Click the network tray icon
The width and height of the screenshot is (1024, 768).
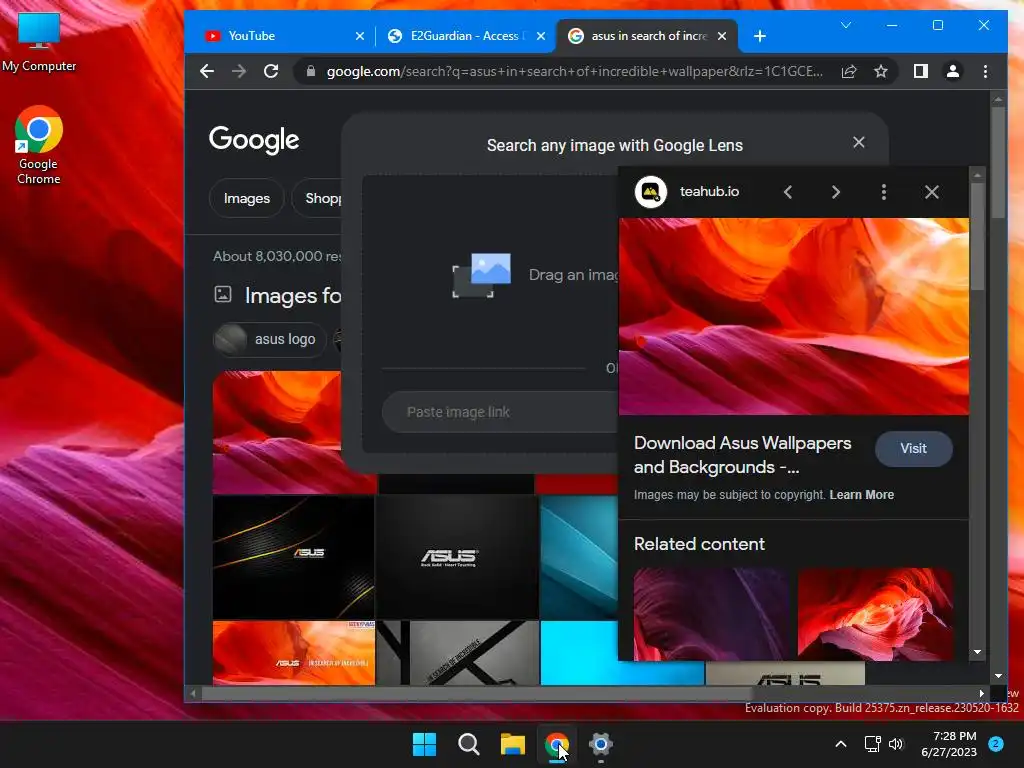(872, 744)
